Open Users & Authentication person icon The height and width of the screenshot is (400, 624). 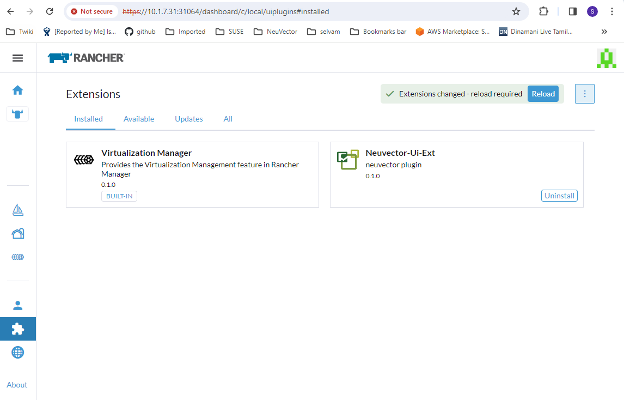[17, 305]
